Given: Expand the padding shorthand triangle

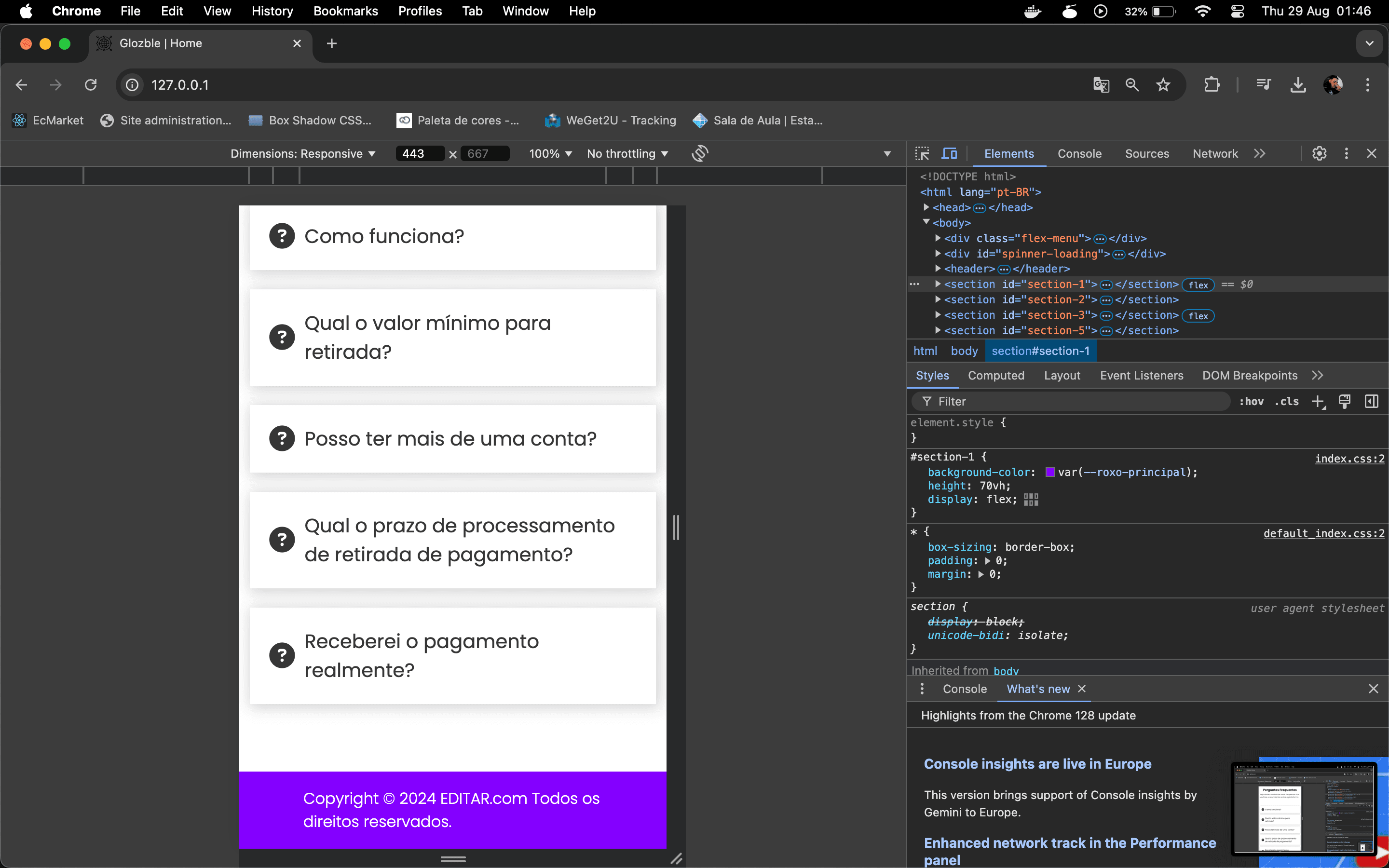Looking at the screenshot, I should pos(988,561).
